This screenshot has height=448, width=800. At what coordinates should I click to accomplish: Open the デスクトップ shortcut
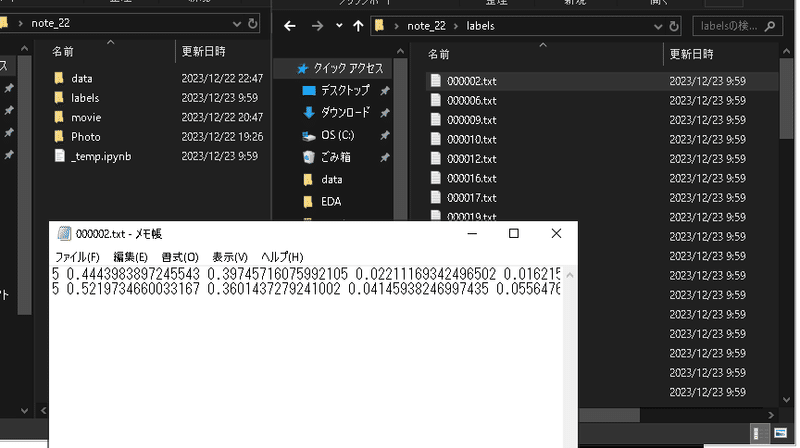point(336,90)
